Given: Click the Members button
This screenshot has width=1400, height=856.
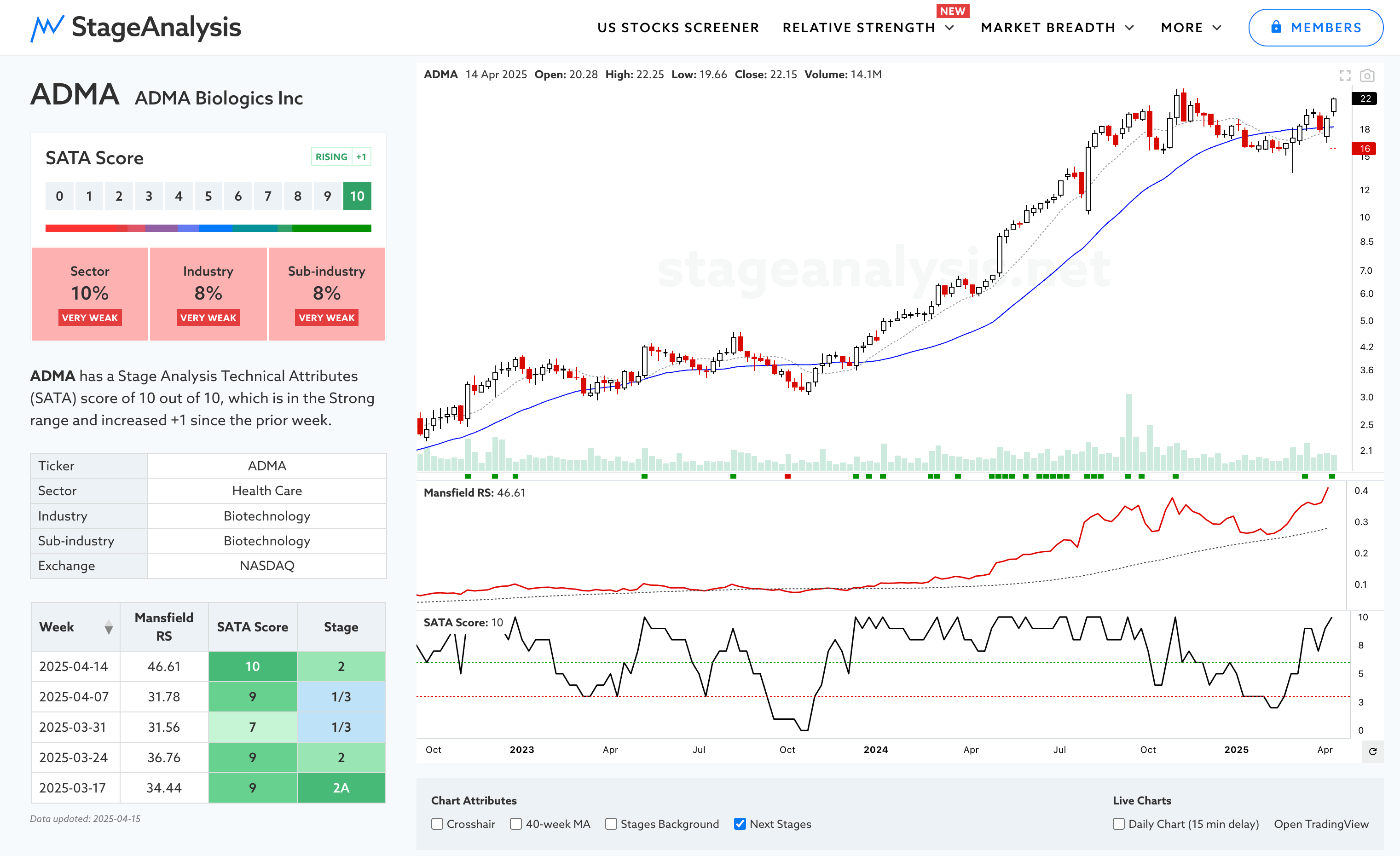Looking at the screenshot, I should pyautogui.click(x=1315, y=27).
